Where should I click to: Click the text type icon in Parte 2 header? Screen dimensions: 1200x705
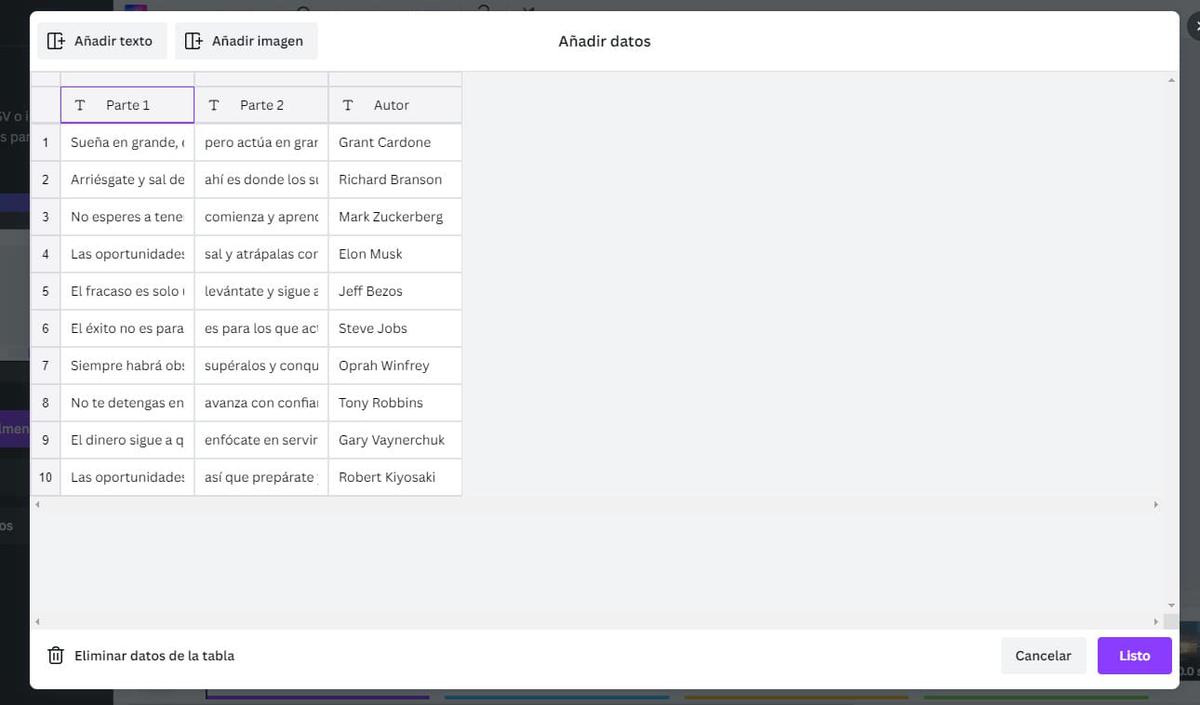click(214, 105)
